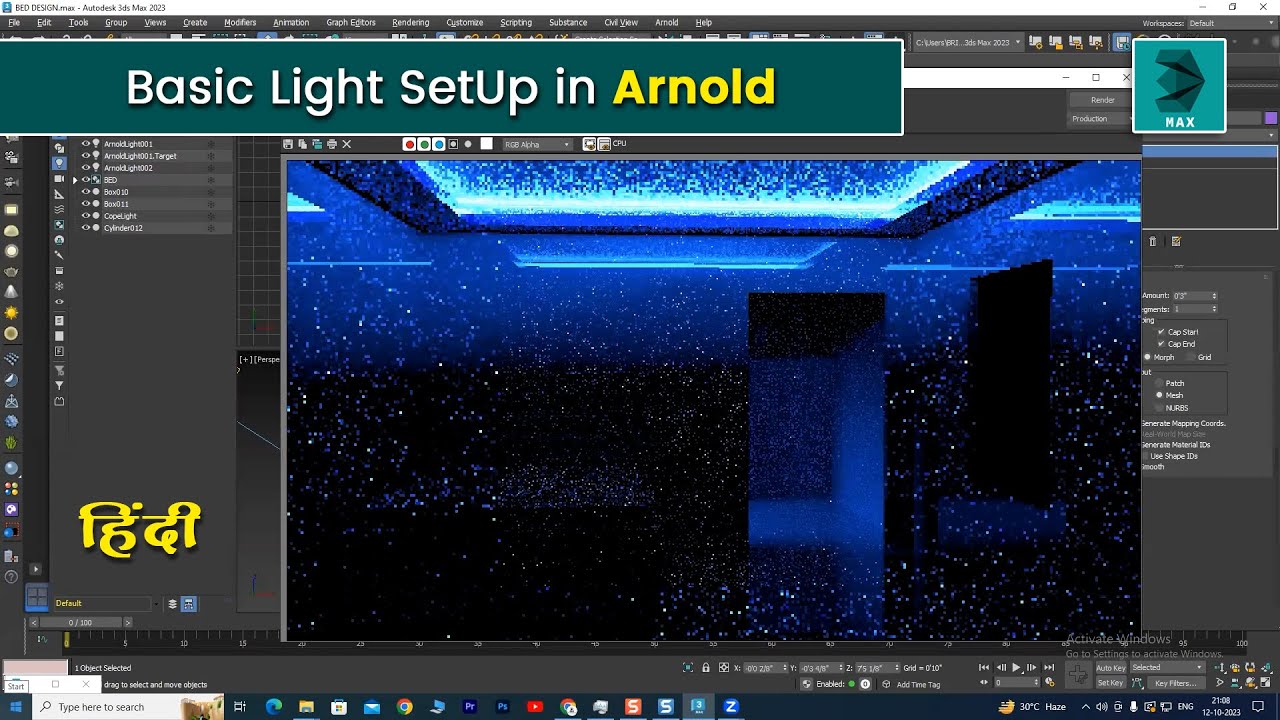Screen dimensions: 1280x720
Task: Click the freeze snowflake icon for Box011
Action: click(210, 204)
